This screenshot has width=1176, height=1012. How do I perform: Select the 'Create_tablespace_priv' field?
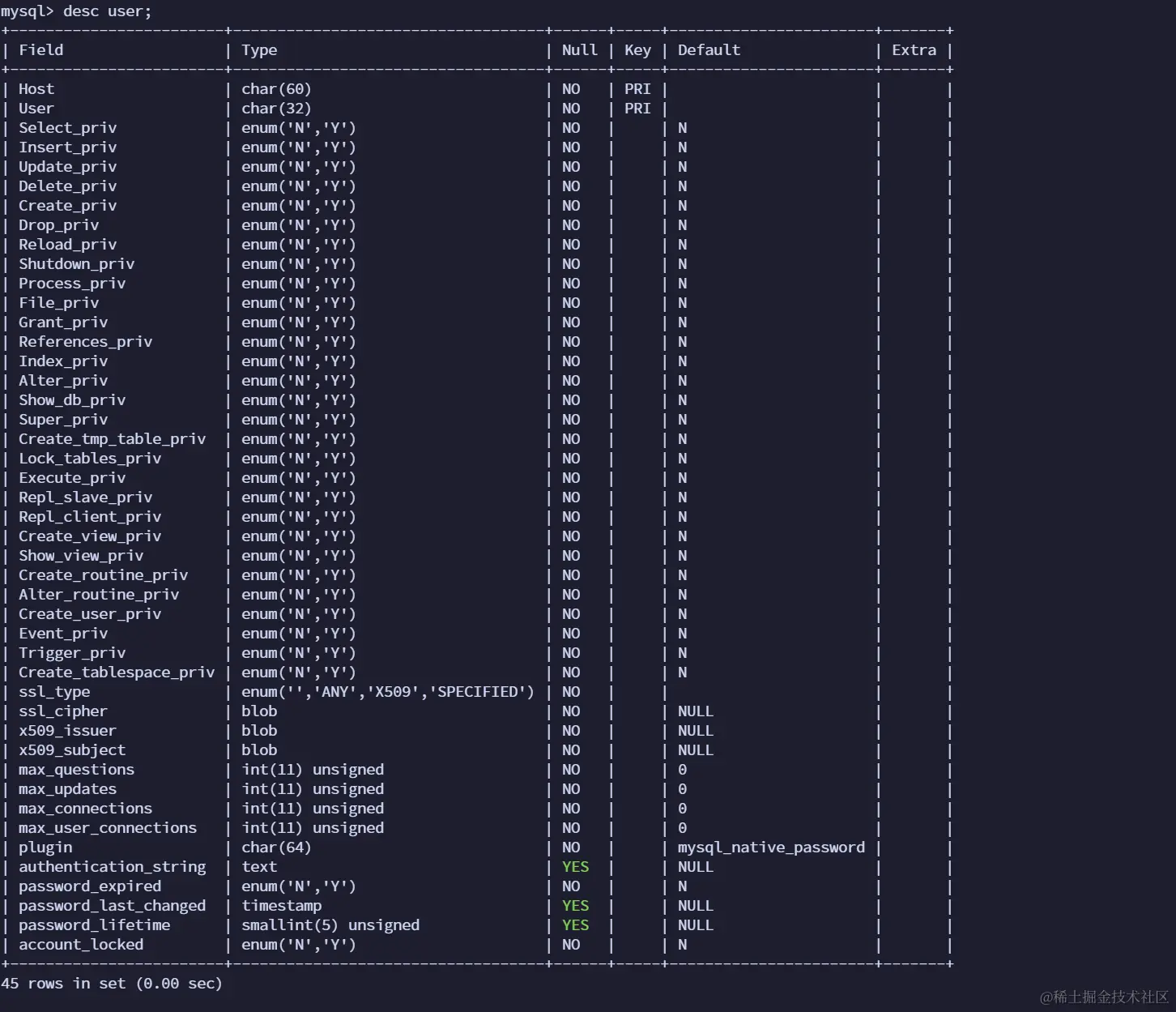[117, 673]
